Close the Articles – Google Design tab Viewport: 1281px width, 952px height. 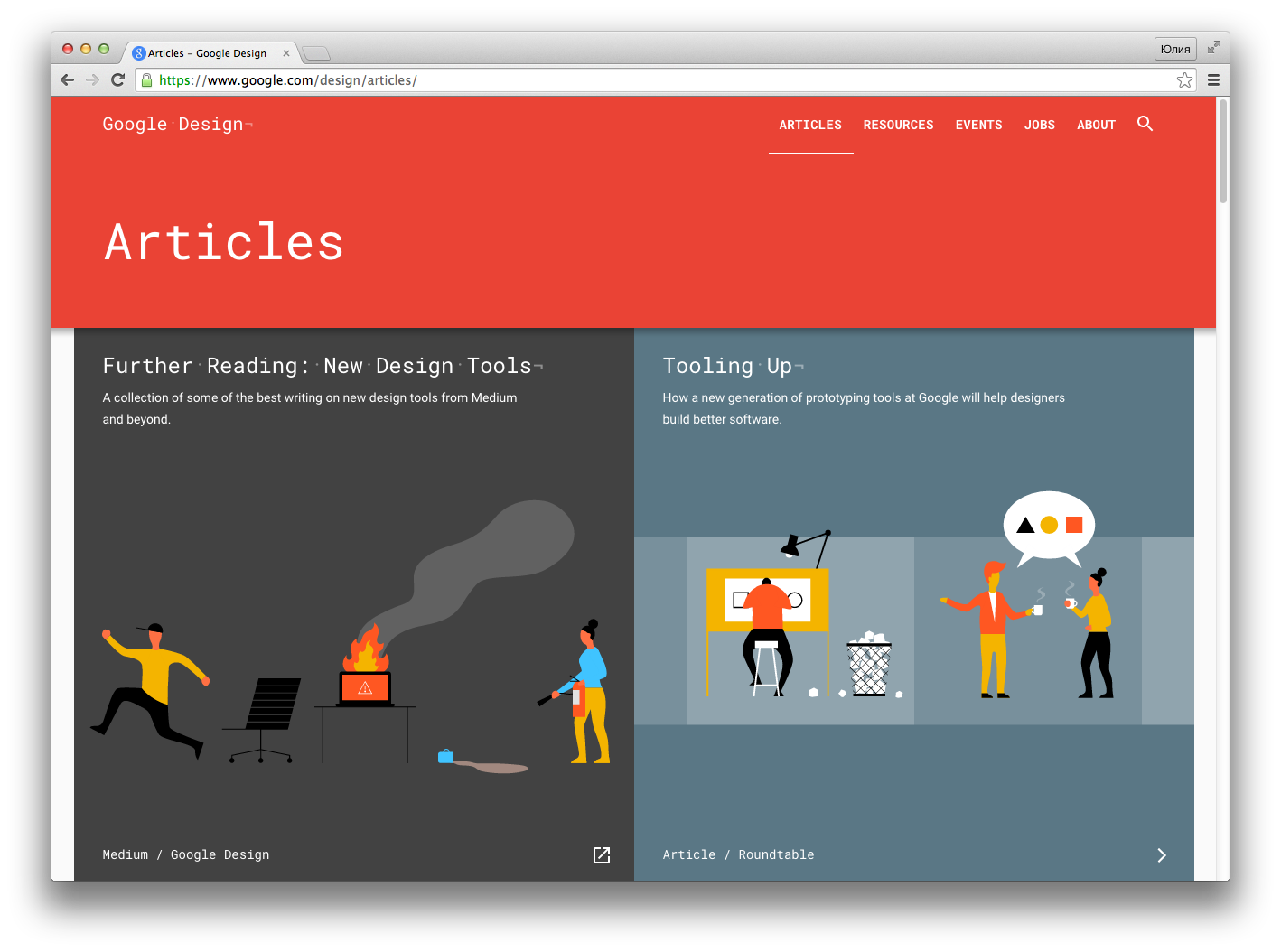point(286,53)
